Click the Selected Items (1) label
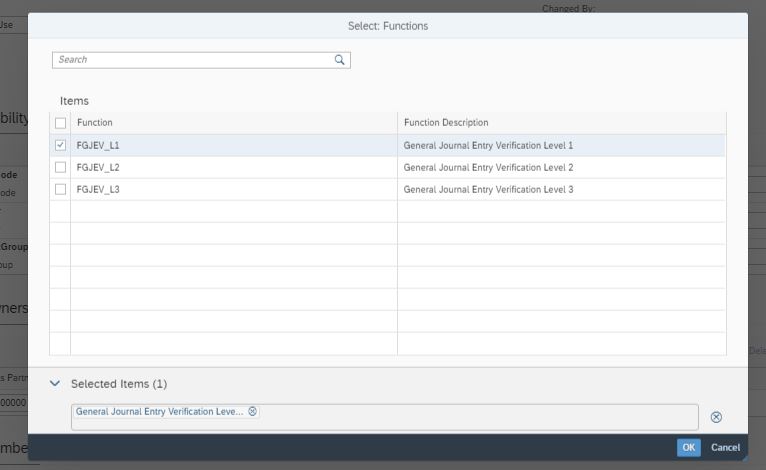The image size is (766, 470). coord(119,384)
